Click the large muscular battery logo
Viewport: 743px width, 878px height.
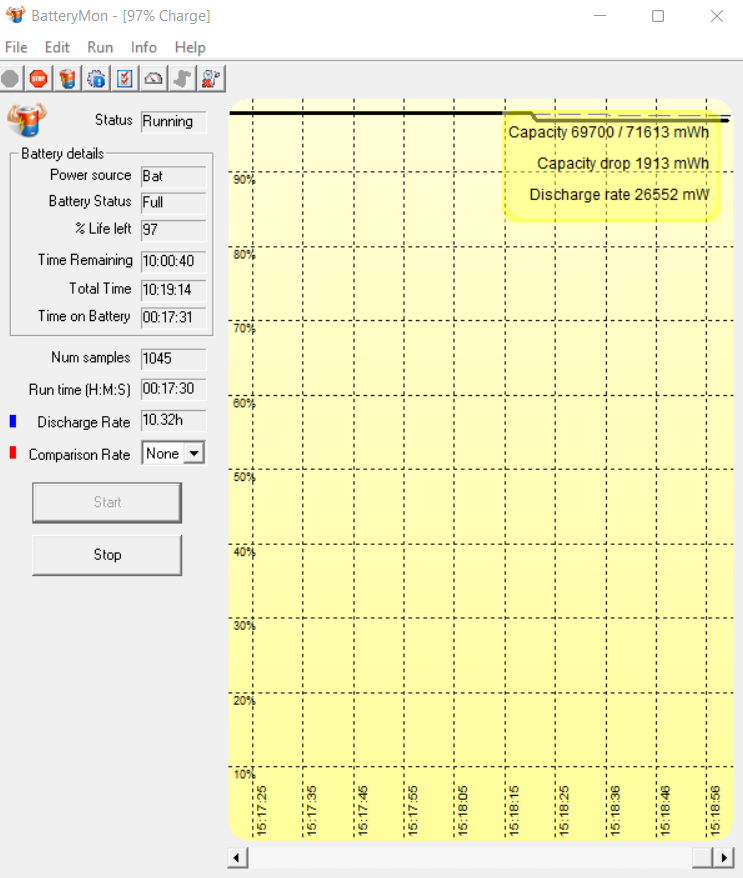coord(26,120)
